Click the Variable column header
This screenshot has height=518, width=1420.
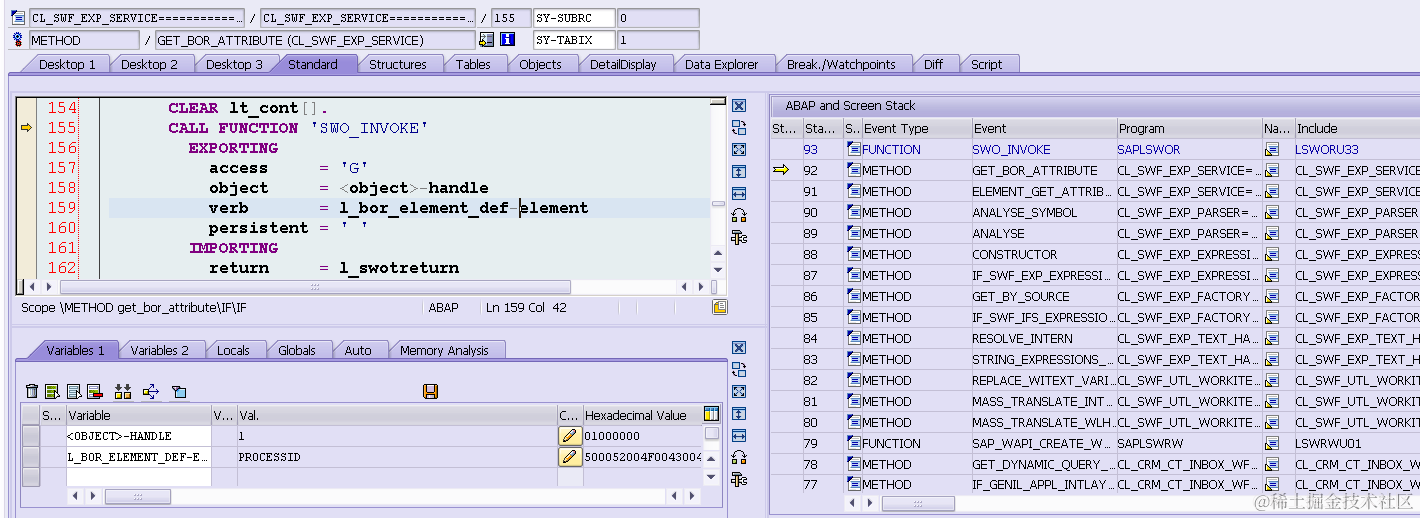coord(138,415)
